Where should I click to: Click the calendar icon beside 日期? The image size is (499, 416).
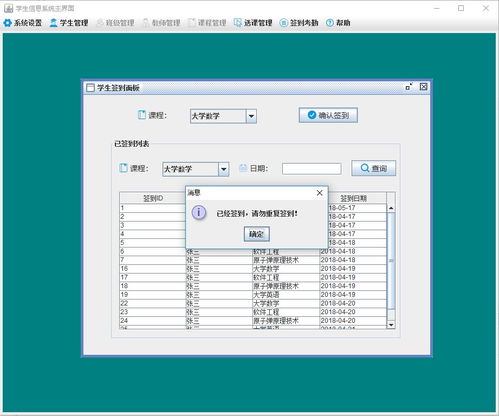[x=243, y=168]
